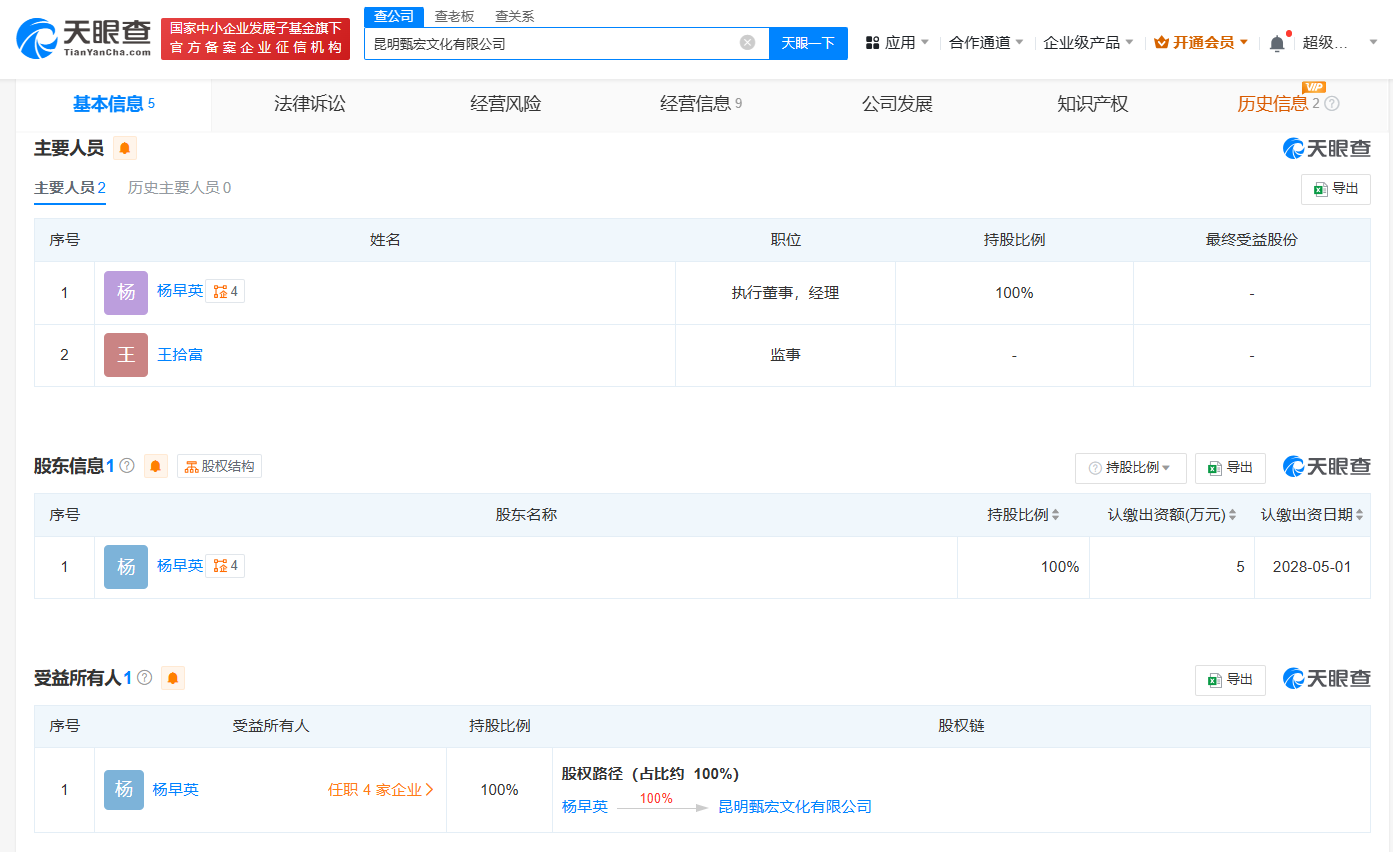Viewport: 1393px width, 852px height.
Task: Expand the 合作通道 dropdown
Action: pyautogui.click(x=986, y=43)
